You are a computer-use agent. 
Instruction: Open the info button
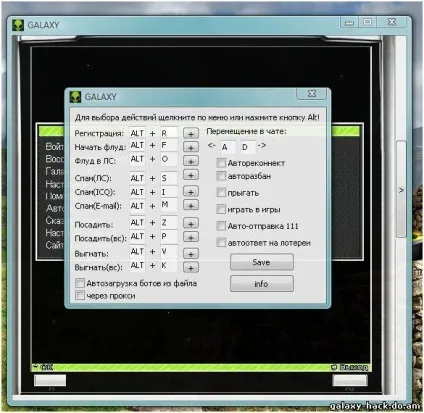point(262,284)
